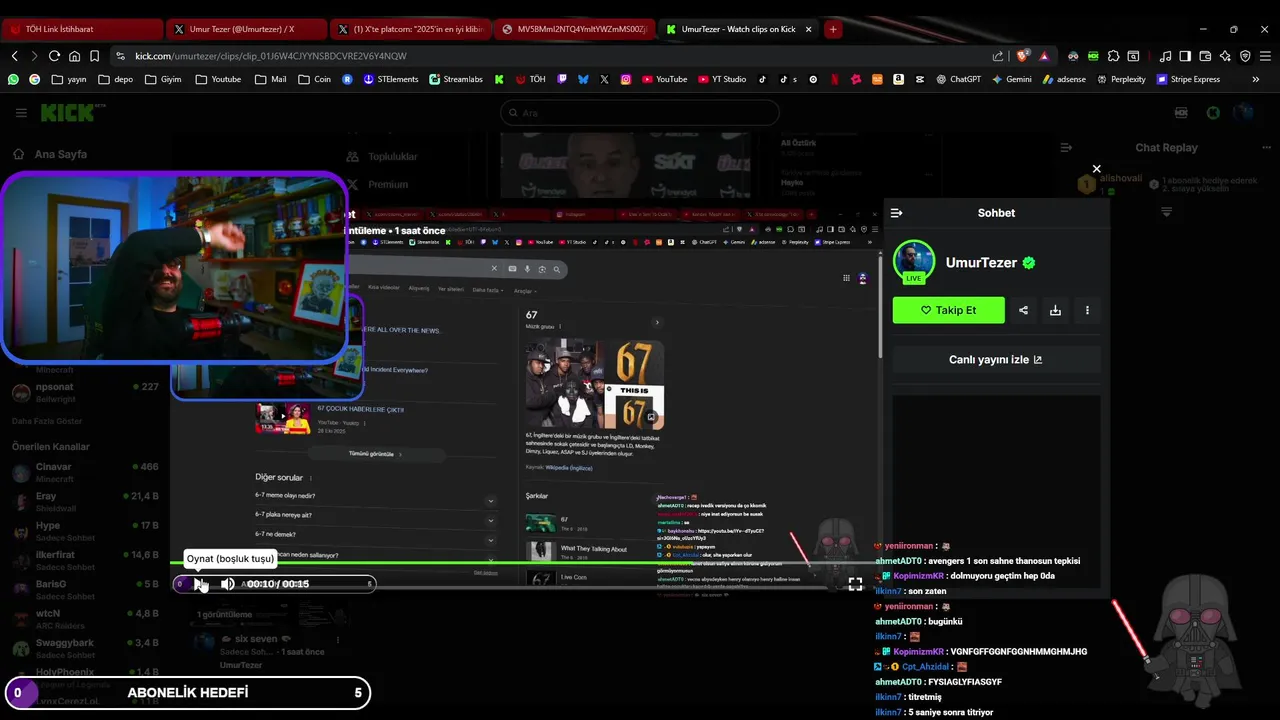Viewport: 1280px width, 720px height.
Task: Bookmark this page with the bookmark icon
Action: click(94, 56)
